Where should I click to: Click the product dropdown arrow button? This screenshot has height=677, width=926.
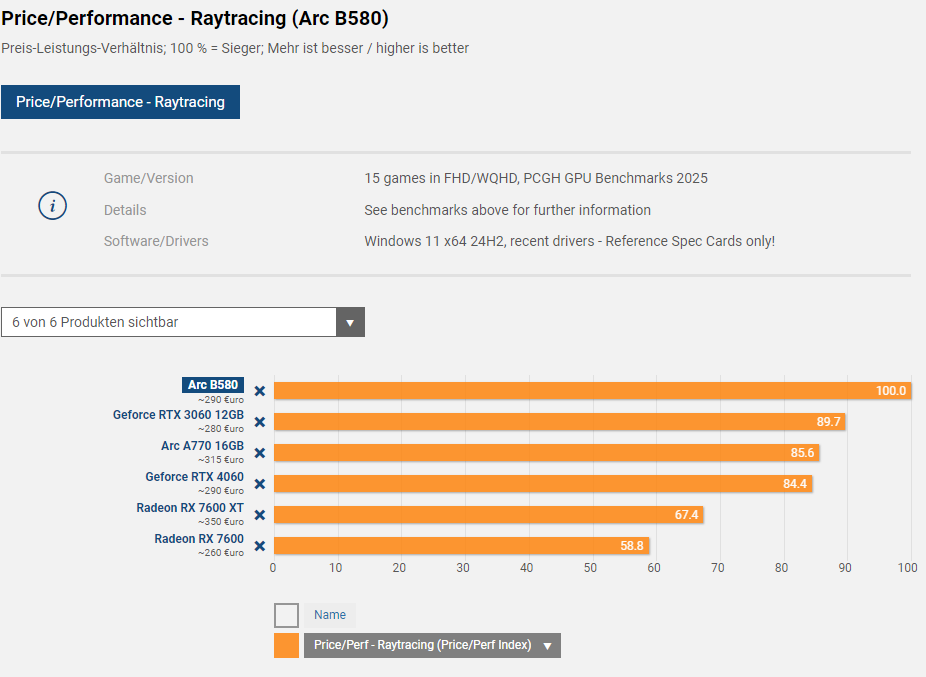(x=350, y=322)
